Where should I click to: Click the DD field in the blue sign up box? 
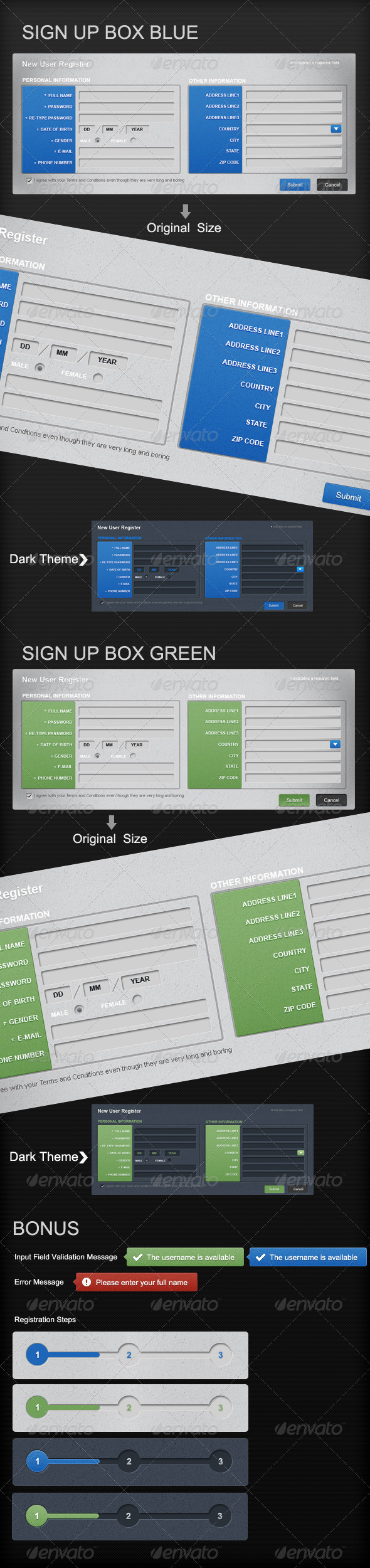tap(87, 129)
